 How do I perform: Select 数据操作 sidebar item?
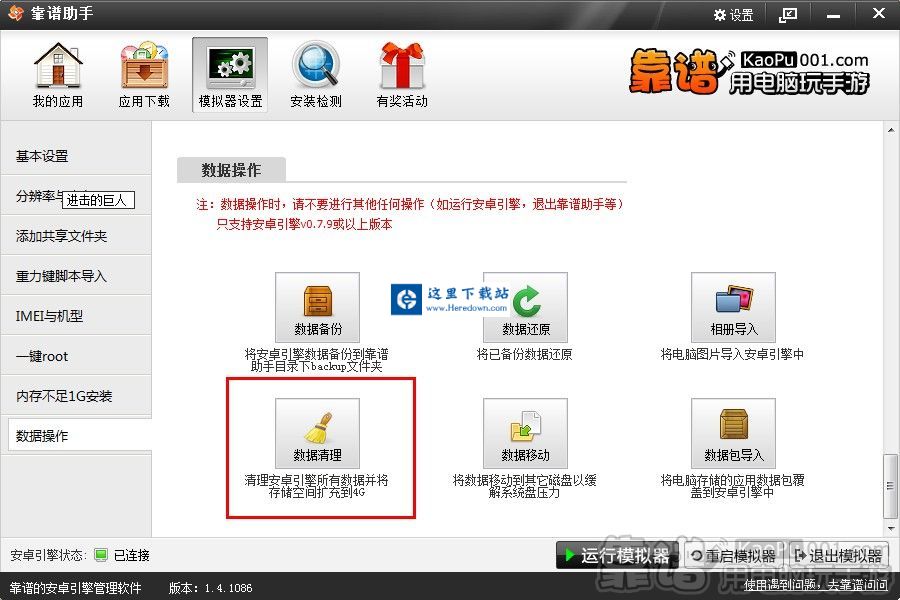pyautogui.click(x=80, y=436)
